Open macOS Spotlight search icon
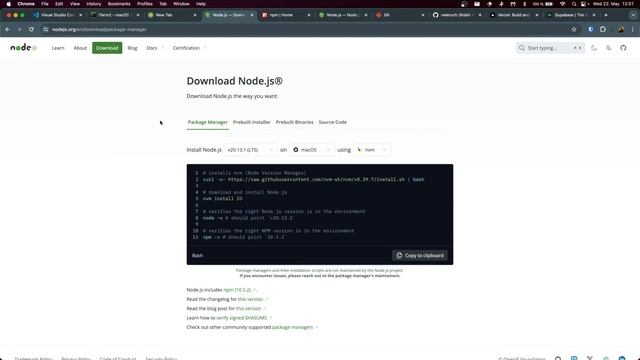 (574, 4)
